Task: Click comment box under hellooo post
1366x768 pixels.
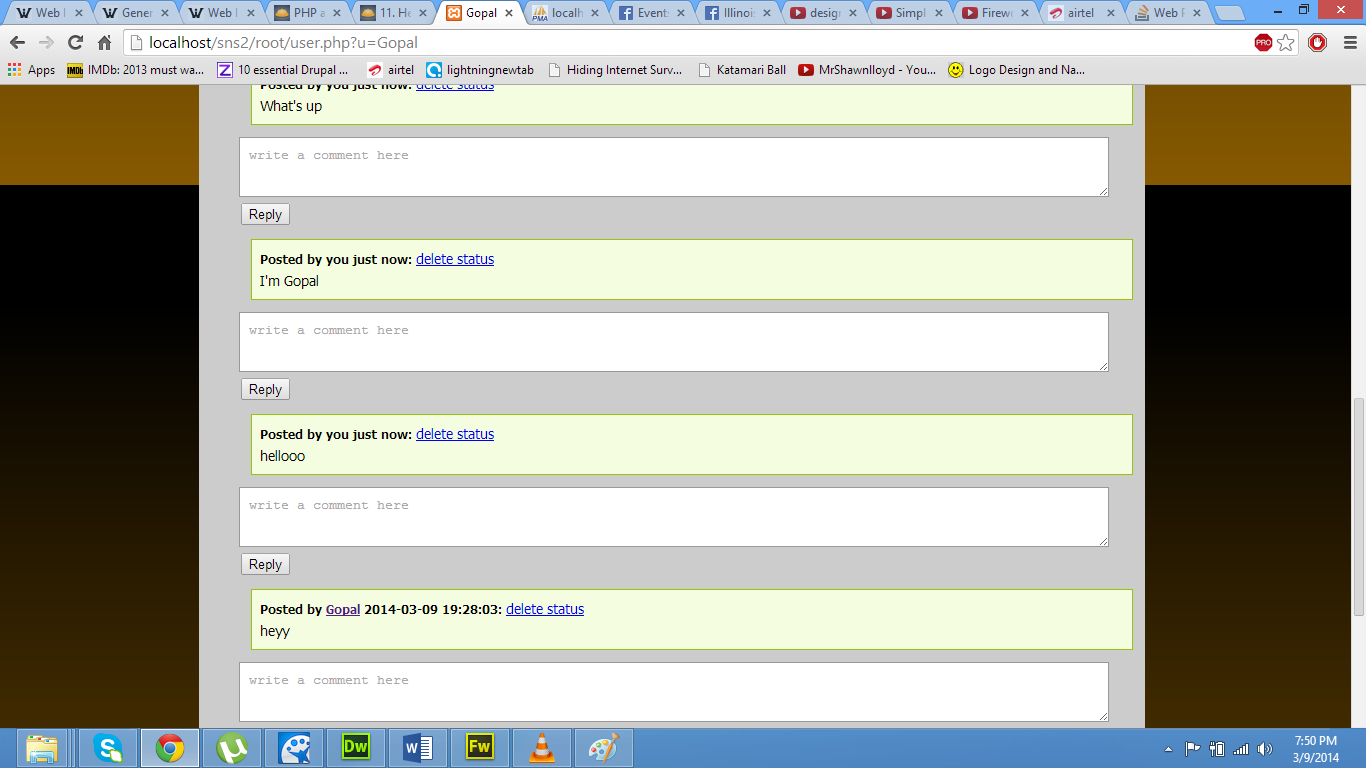Action: coord(674,517)
